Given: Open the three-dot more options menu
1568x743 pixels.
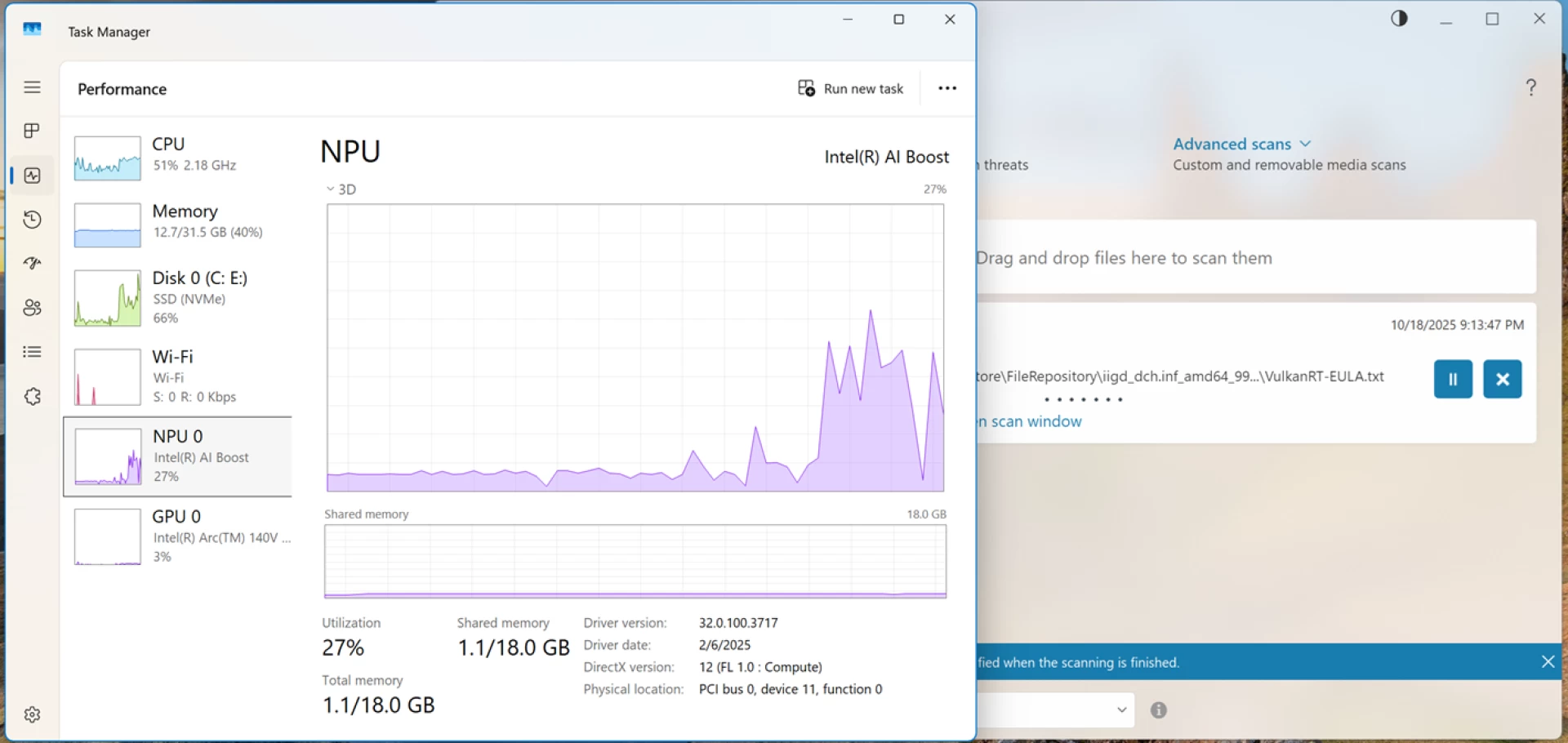Looking at the screenshot, I should click(x=947, y=88).
